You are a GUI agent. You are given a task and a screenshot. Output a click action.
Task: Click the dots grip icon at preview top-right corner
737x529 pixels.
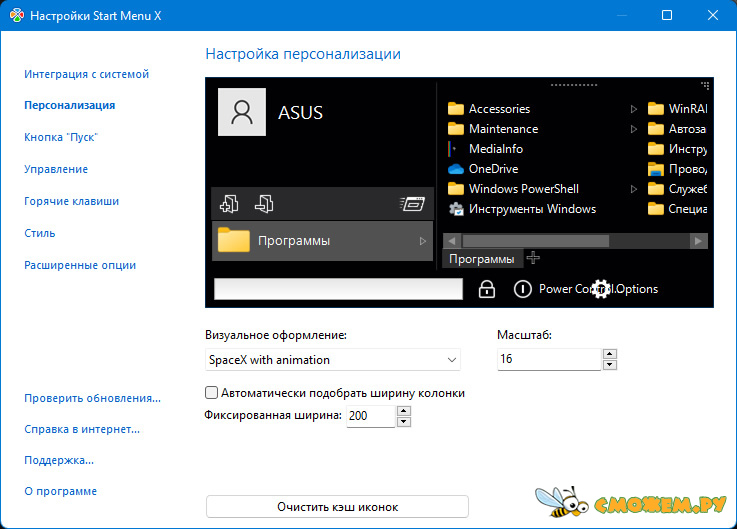(x=705, y=85)
